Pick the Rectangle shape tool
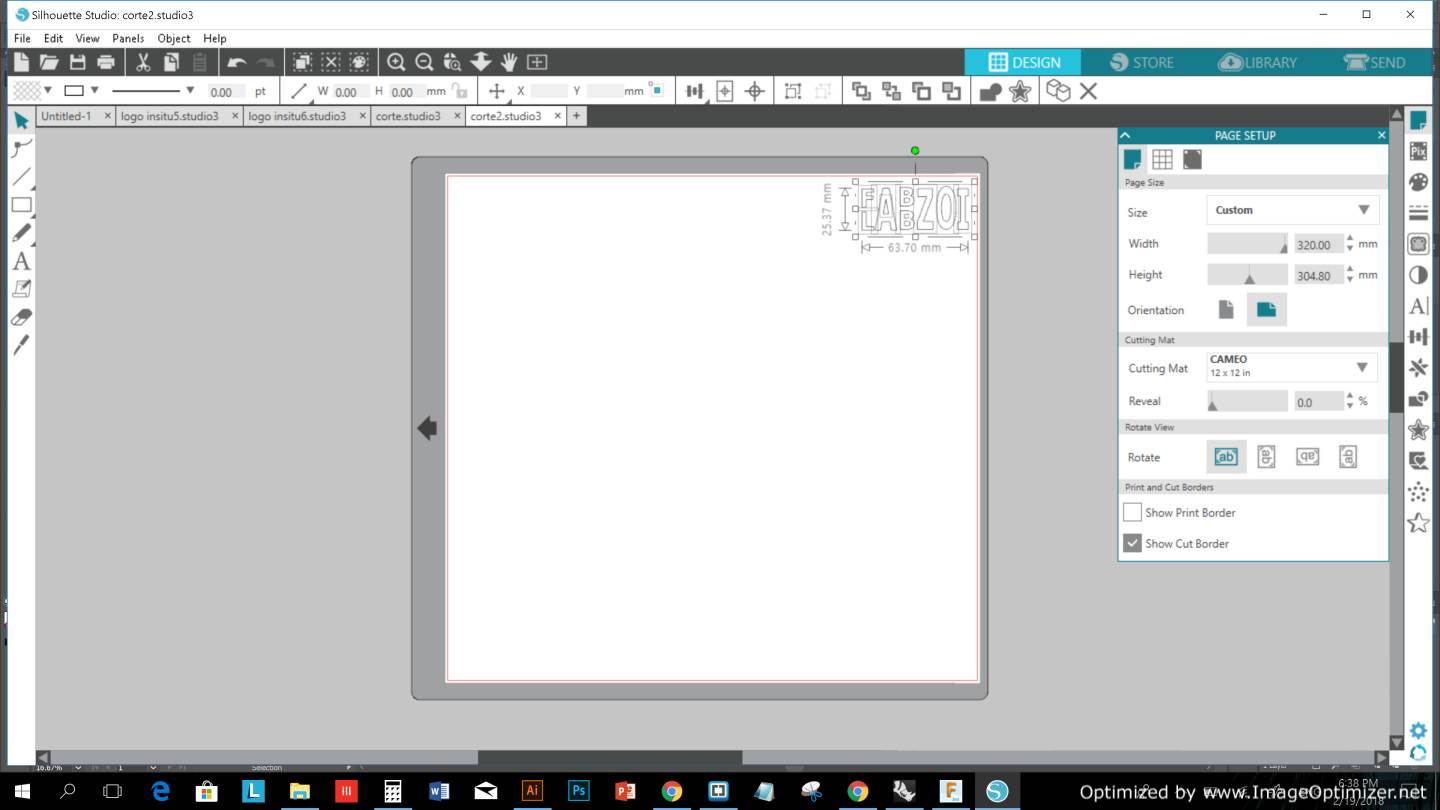Image resolution: width=1440 pixels, height=810 pixels. point(21,205)
